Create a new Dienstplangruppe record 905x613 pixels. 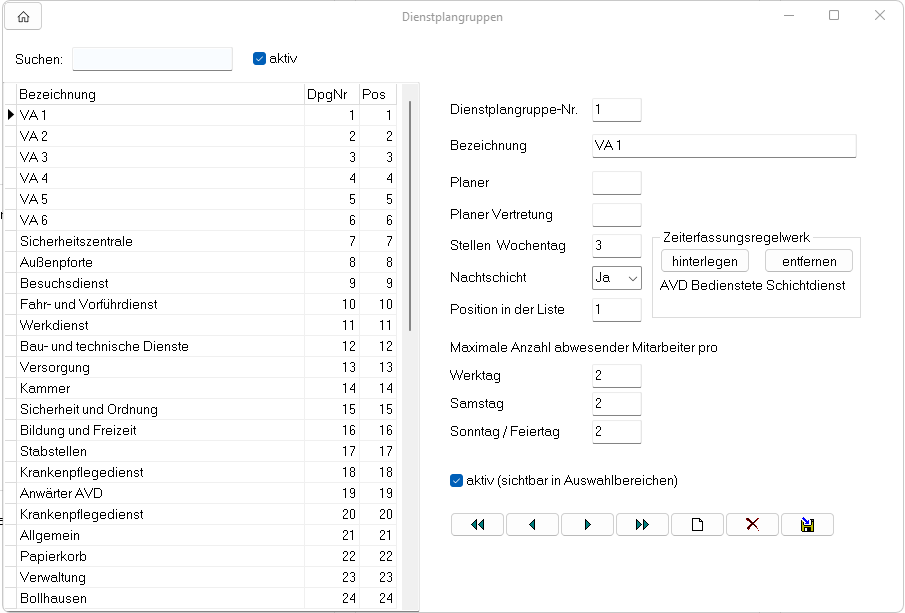click(697, 524)
